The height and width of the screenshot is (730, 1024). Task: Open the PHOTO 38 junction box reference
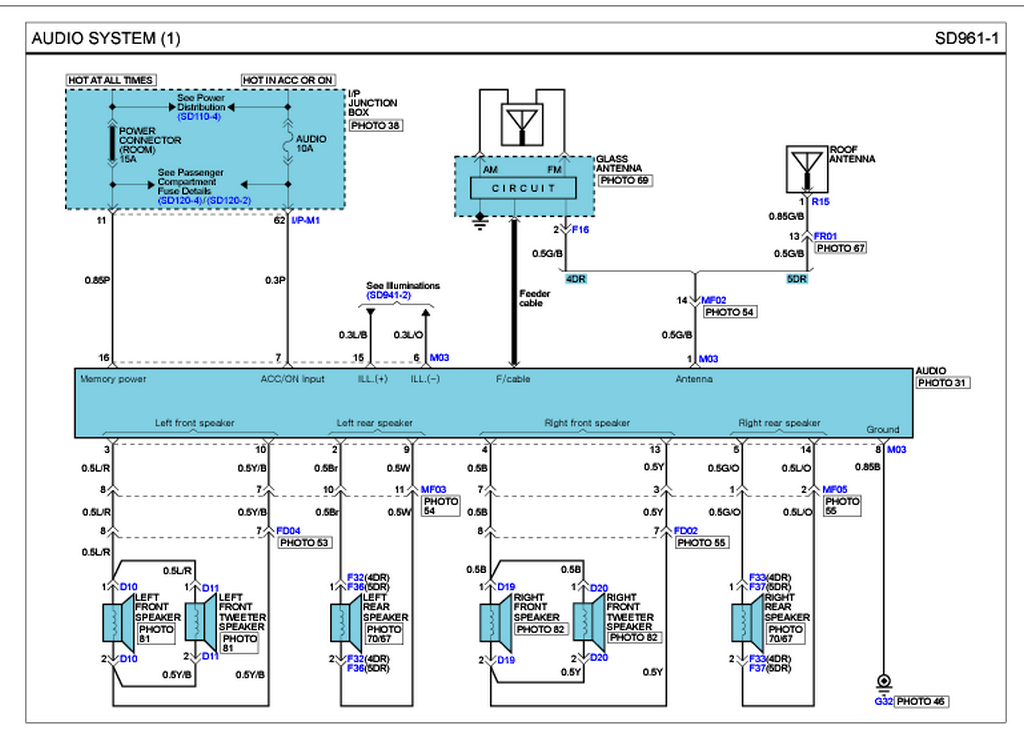pos(376,125)
